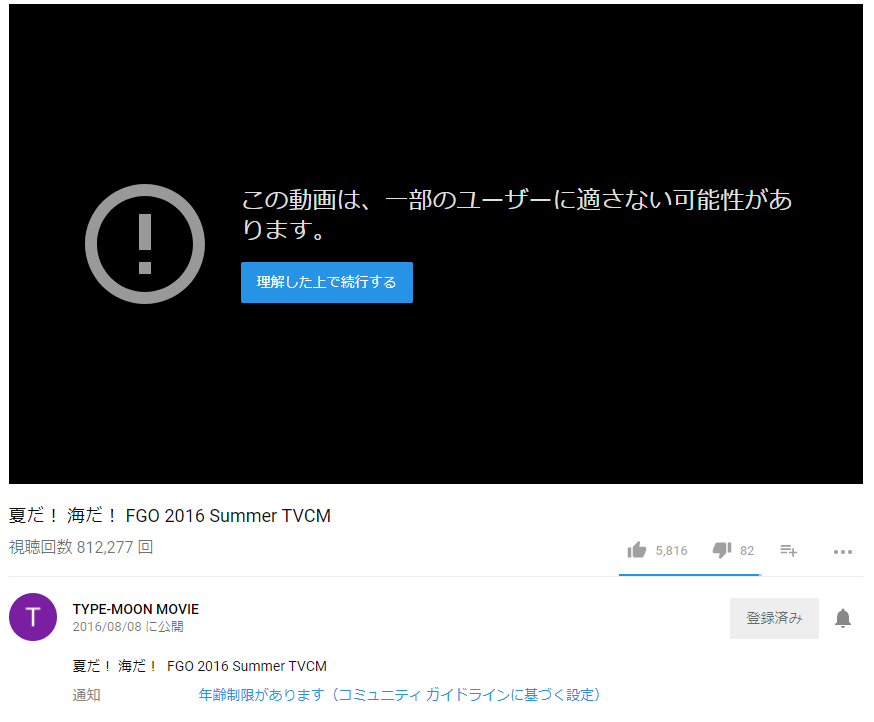Click the description text below channel name
This screenshot has height=722, width=874.
200,666
